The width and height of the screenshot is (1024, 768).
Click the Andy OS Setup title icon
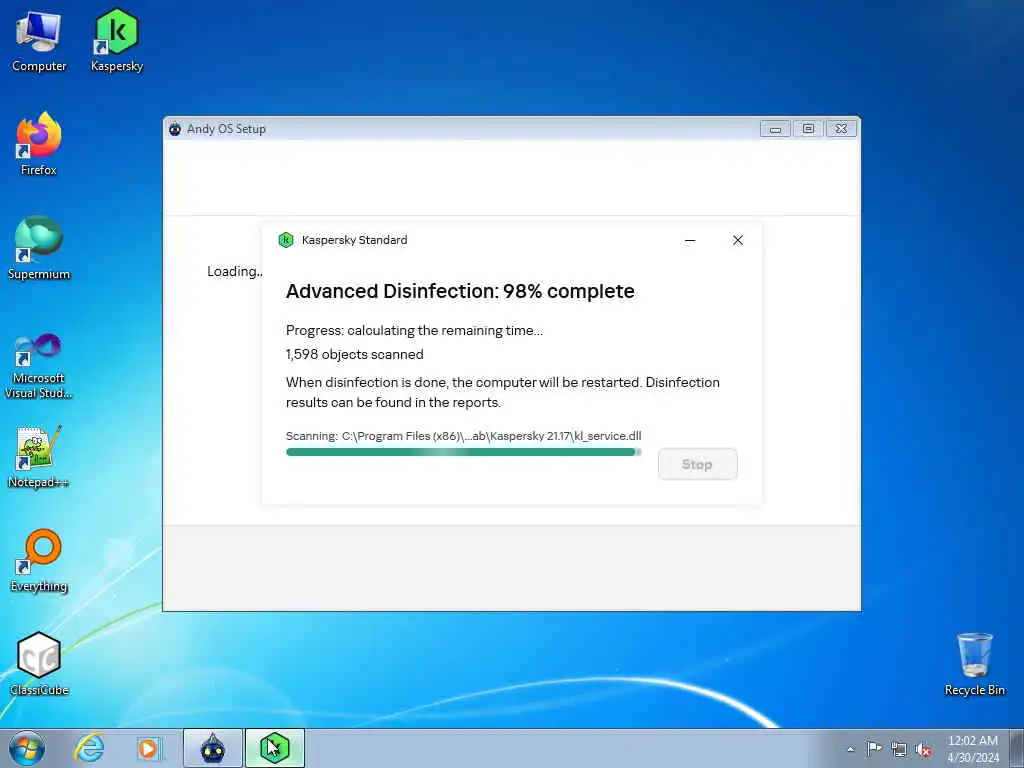(174, 129)
